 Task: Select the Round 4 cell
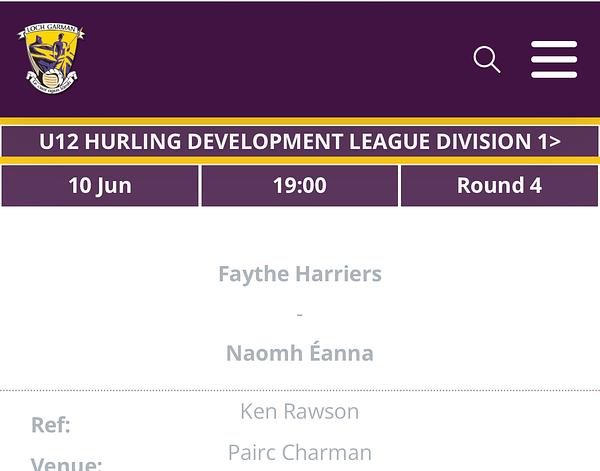[499, 186]
